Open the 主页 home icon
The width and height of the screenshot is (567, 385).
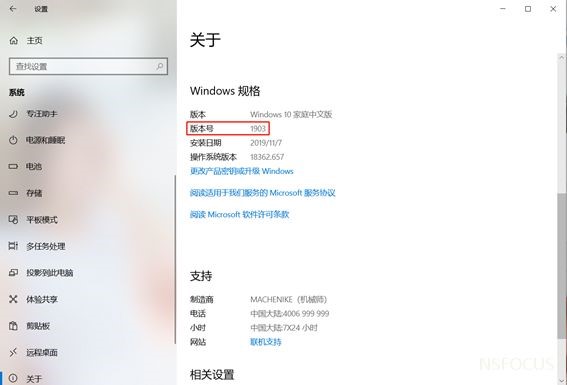13,40
